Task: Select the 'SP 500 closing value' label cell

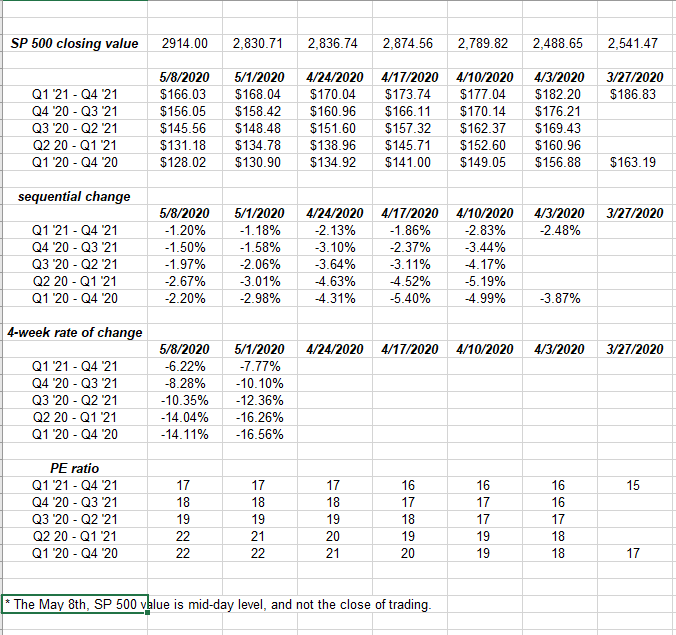Action: click(x=75, y=44)
